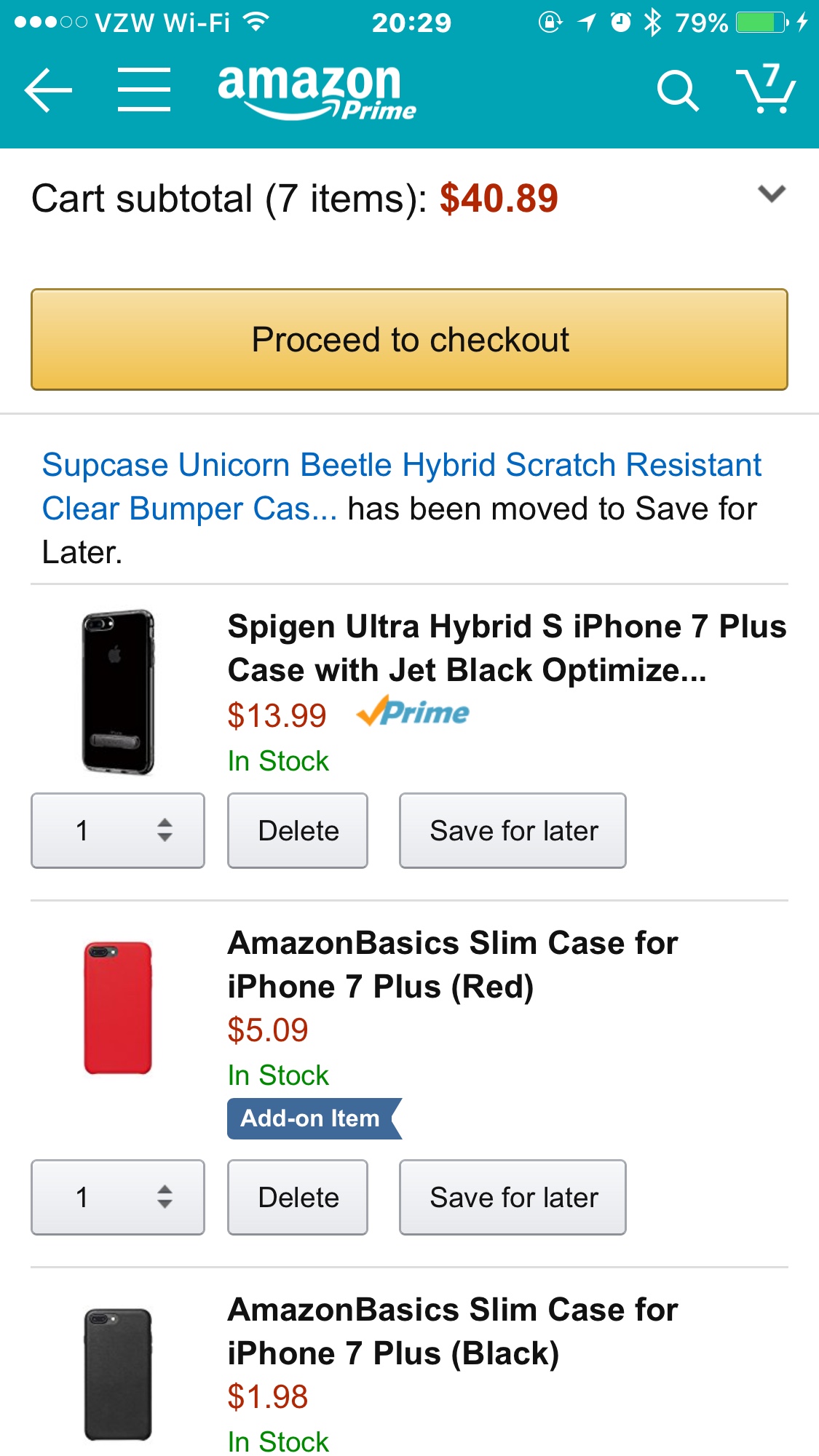This screenshot has height=1456, width=819.
Task: Tap the Prime badge beside $13.99
Action: pos(413,712)
